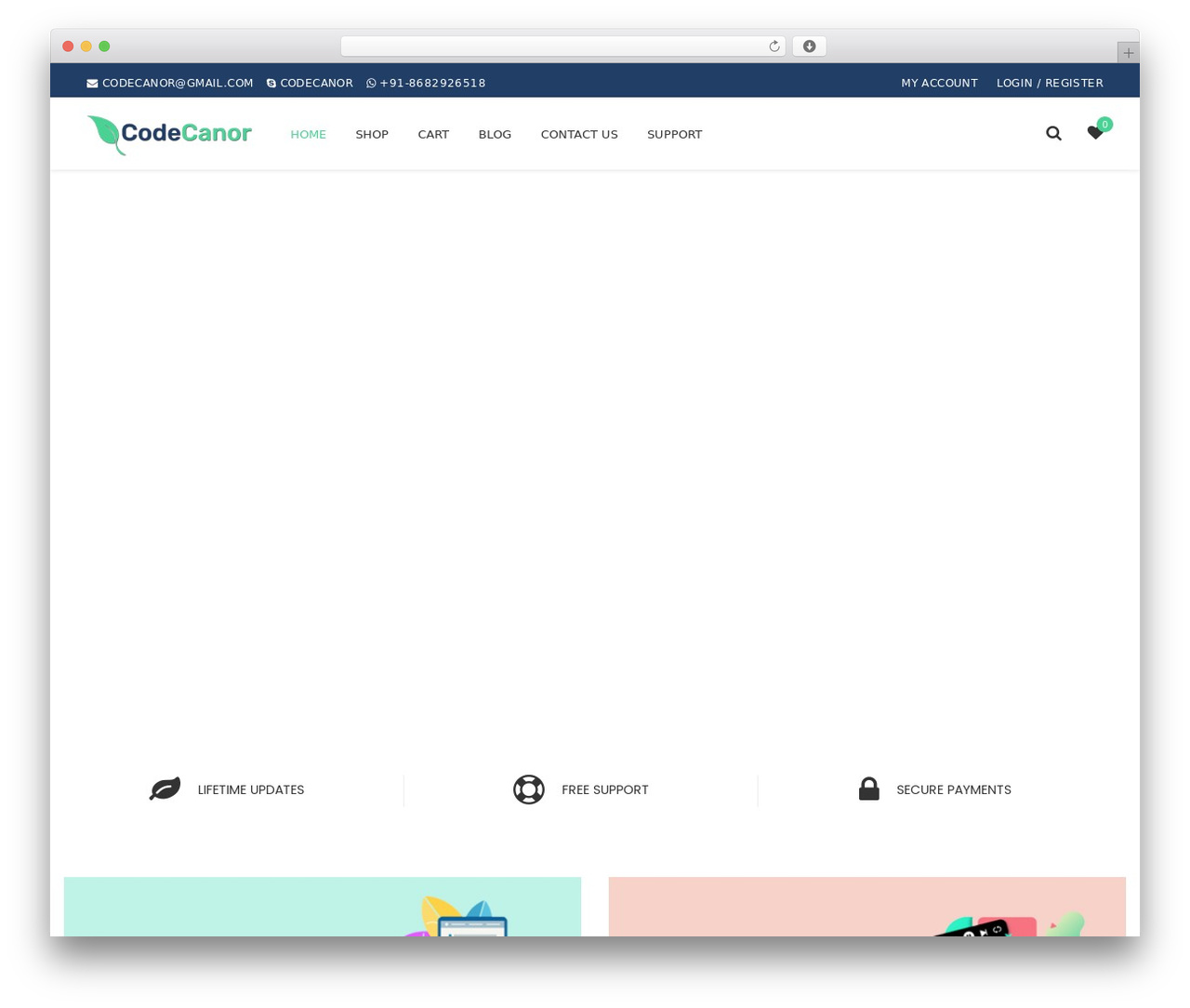Click the +91-8682926518 phone number
1190x1008 pixels.
(432, 84)
